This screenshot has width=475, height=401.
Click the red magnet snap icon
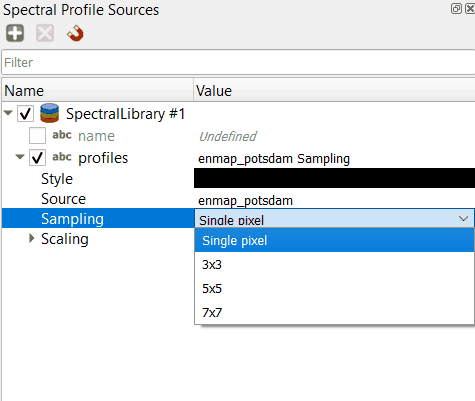click(x=75, y=33)
